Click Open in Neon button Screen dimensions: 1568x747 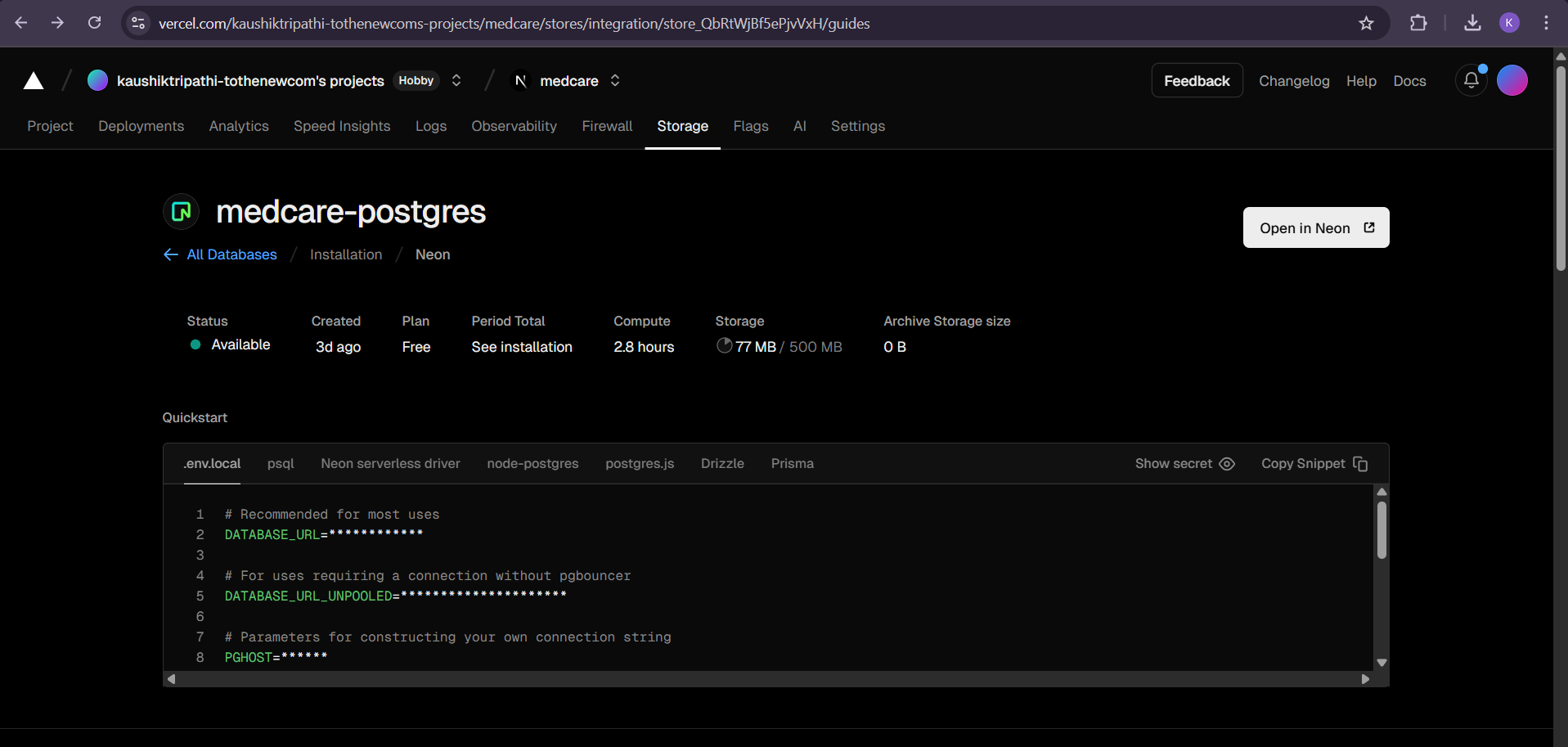pos(1316,227)
